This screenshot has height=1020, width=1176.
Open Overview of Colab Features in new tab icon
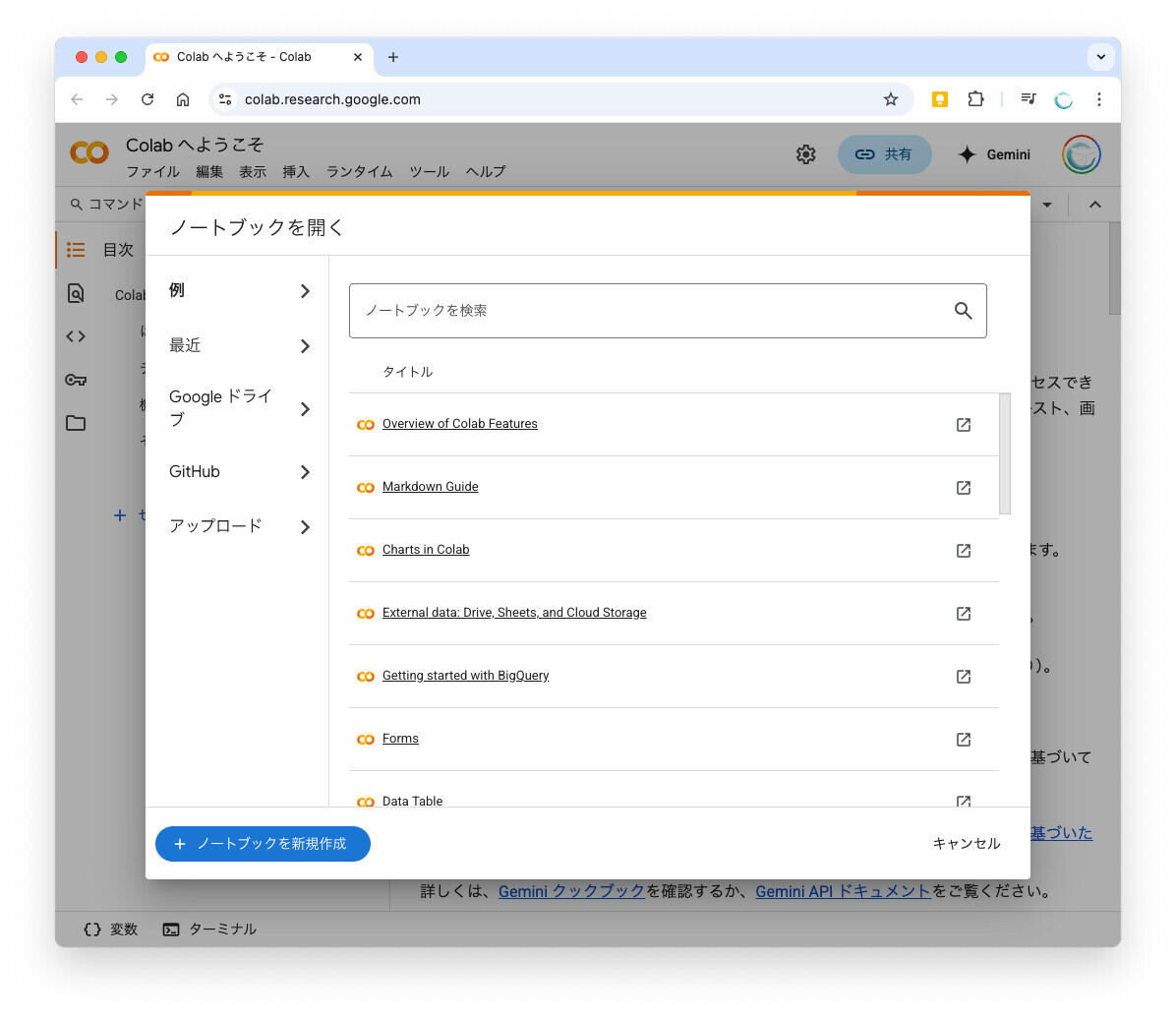pos(963,425)
